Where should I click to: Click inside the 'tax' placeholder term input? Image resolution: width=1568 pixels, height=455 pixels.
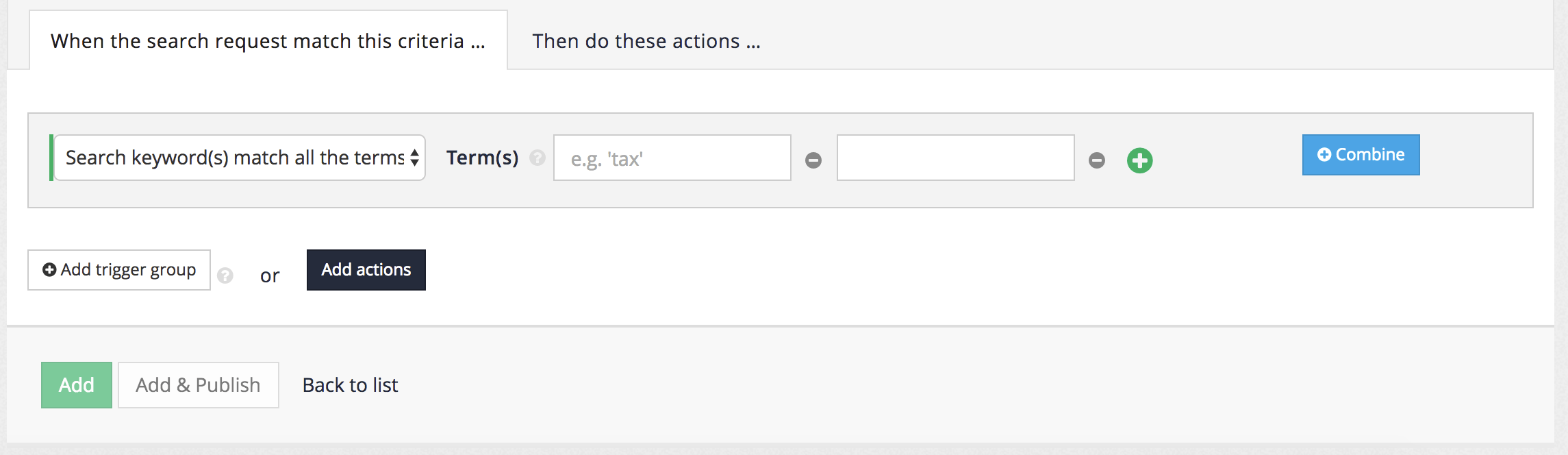[672, 158]
